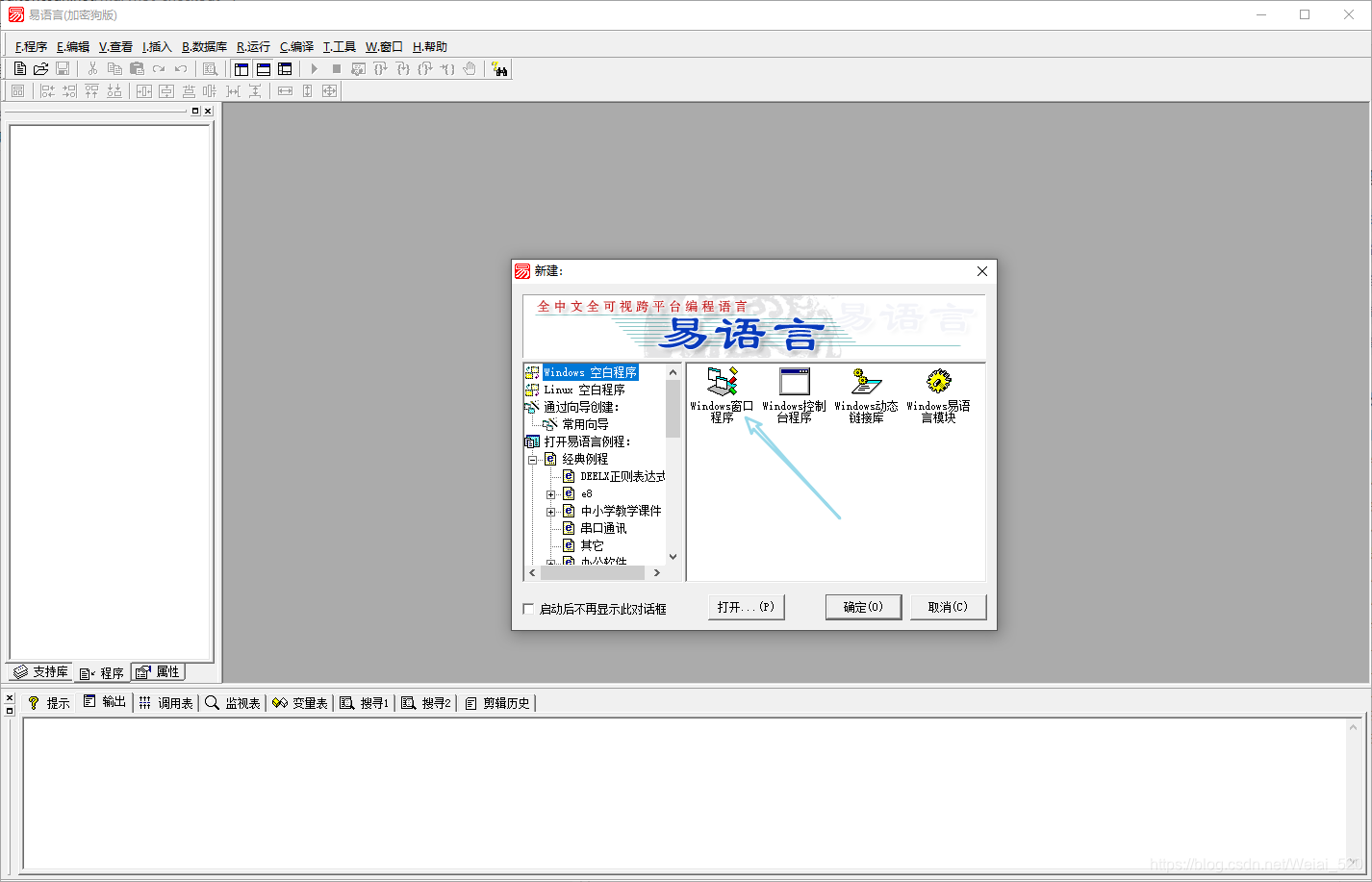This screenshot has height=882, width=1372.
Task: Click the Undo arrow toolbar icon
Action: point(181,68)
